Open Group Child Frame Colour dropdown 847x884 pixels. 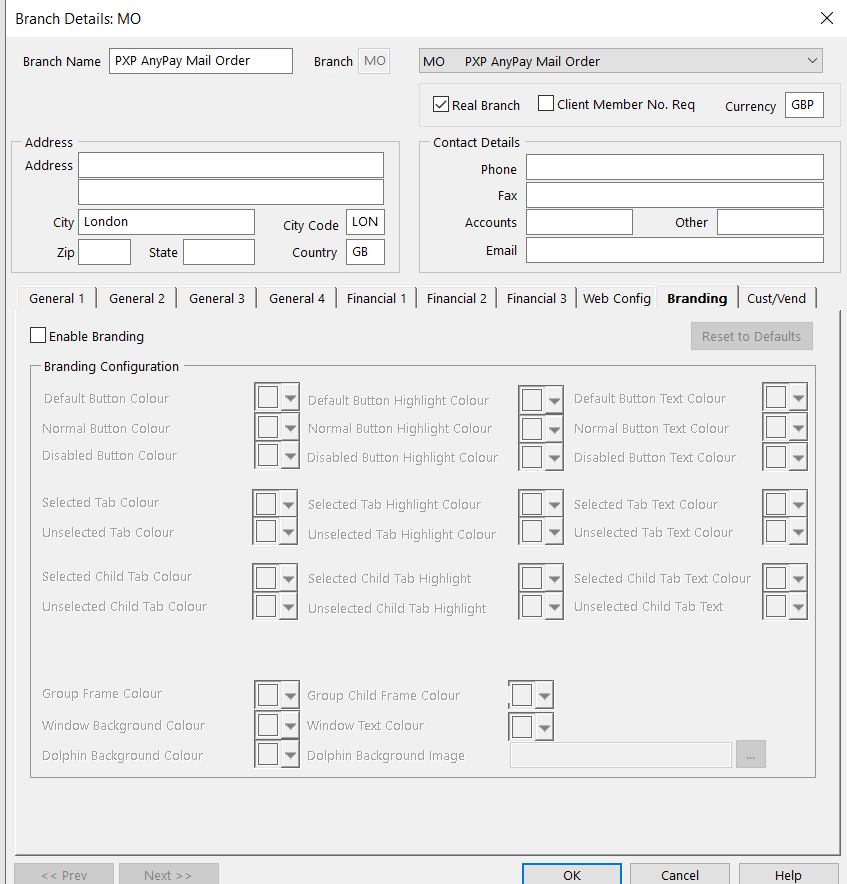click(544, 695)
